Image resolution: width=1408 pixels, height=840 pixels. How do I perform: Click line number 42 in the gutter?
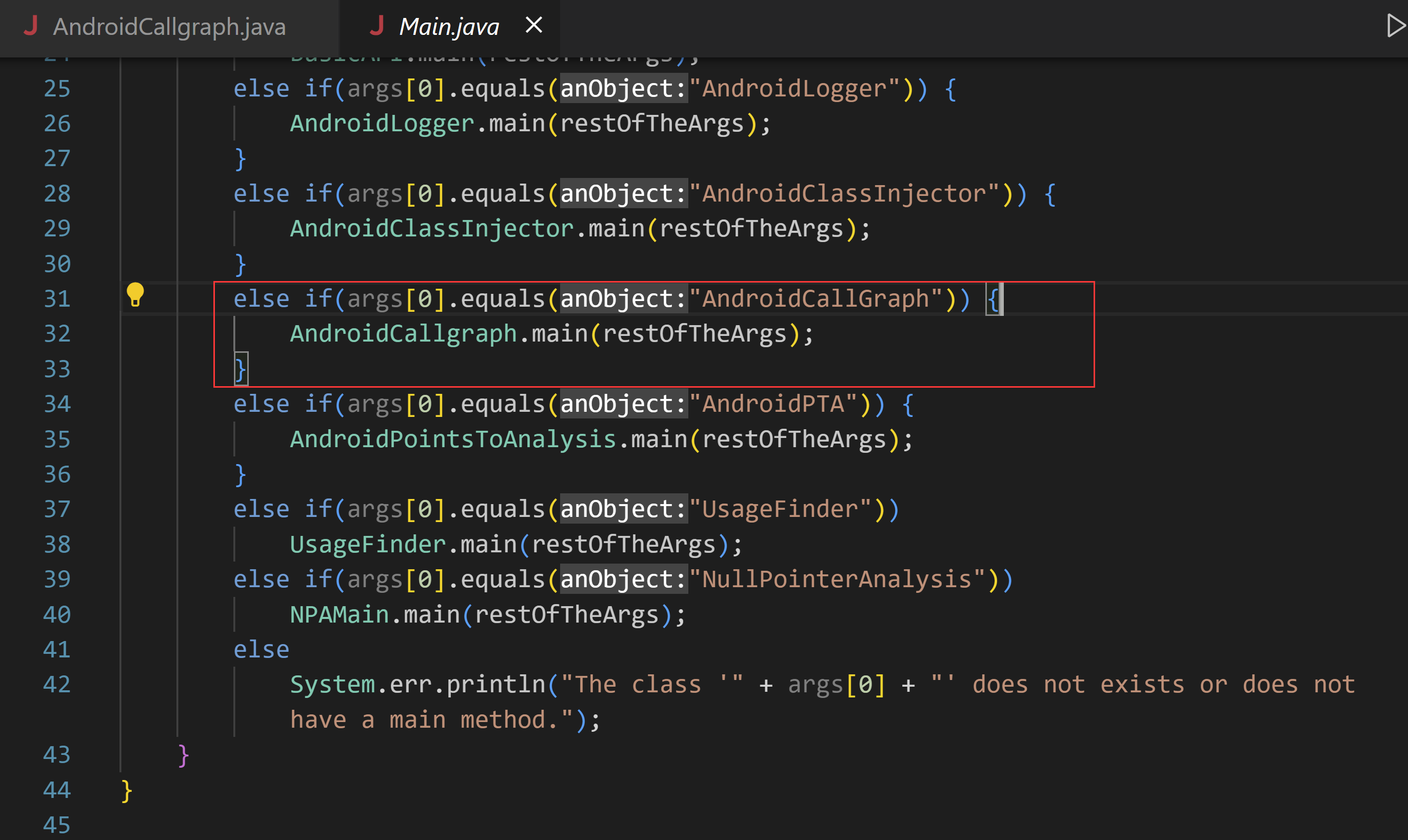(x=56, y=685)
